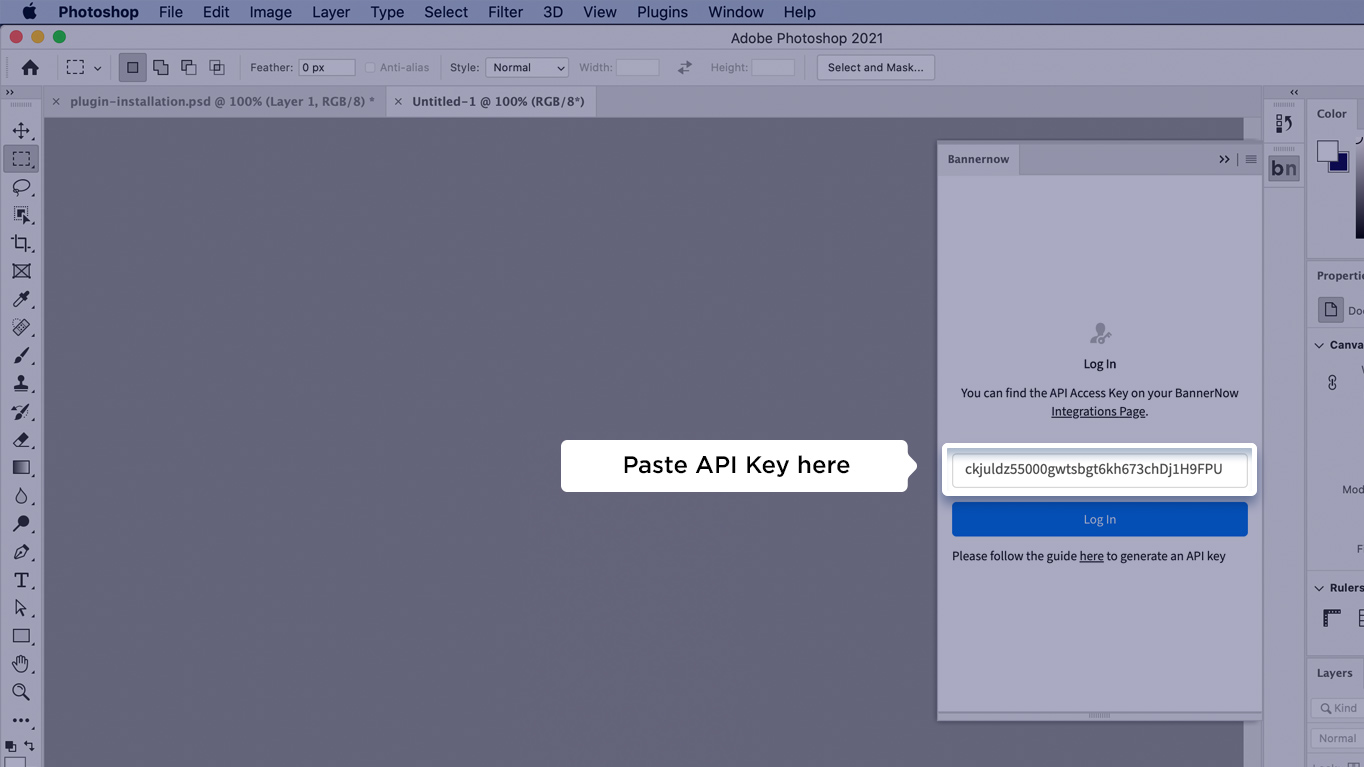Open the Filter menu
The image size is (1364, 767).
coord(506,12)
